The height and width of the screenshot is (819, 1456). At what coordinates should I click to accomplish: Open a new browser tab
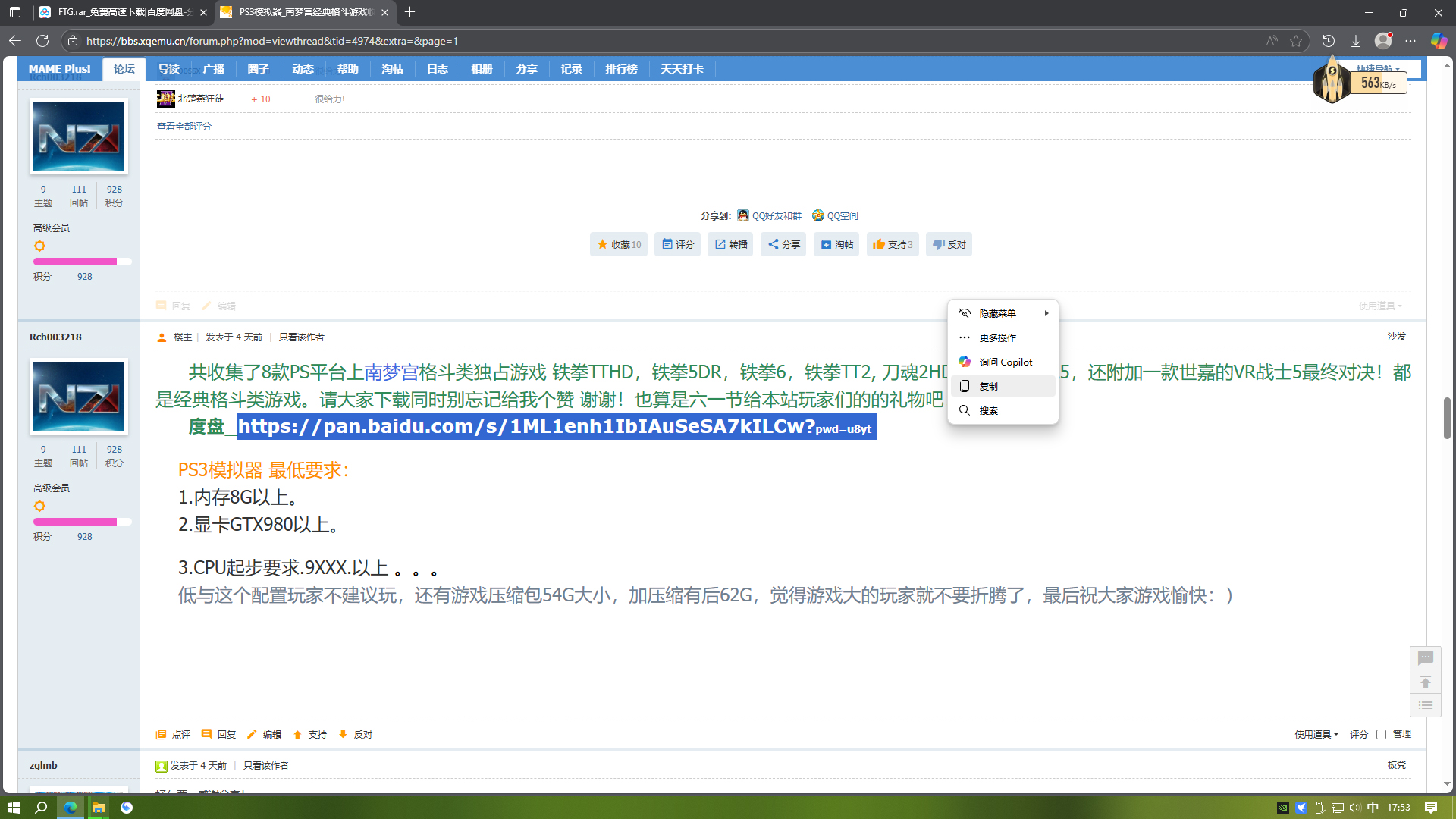410,12
